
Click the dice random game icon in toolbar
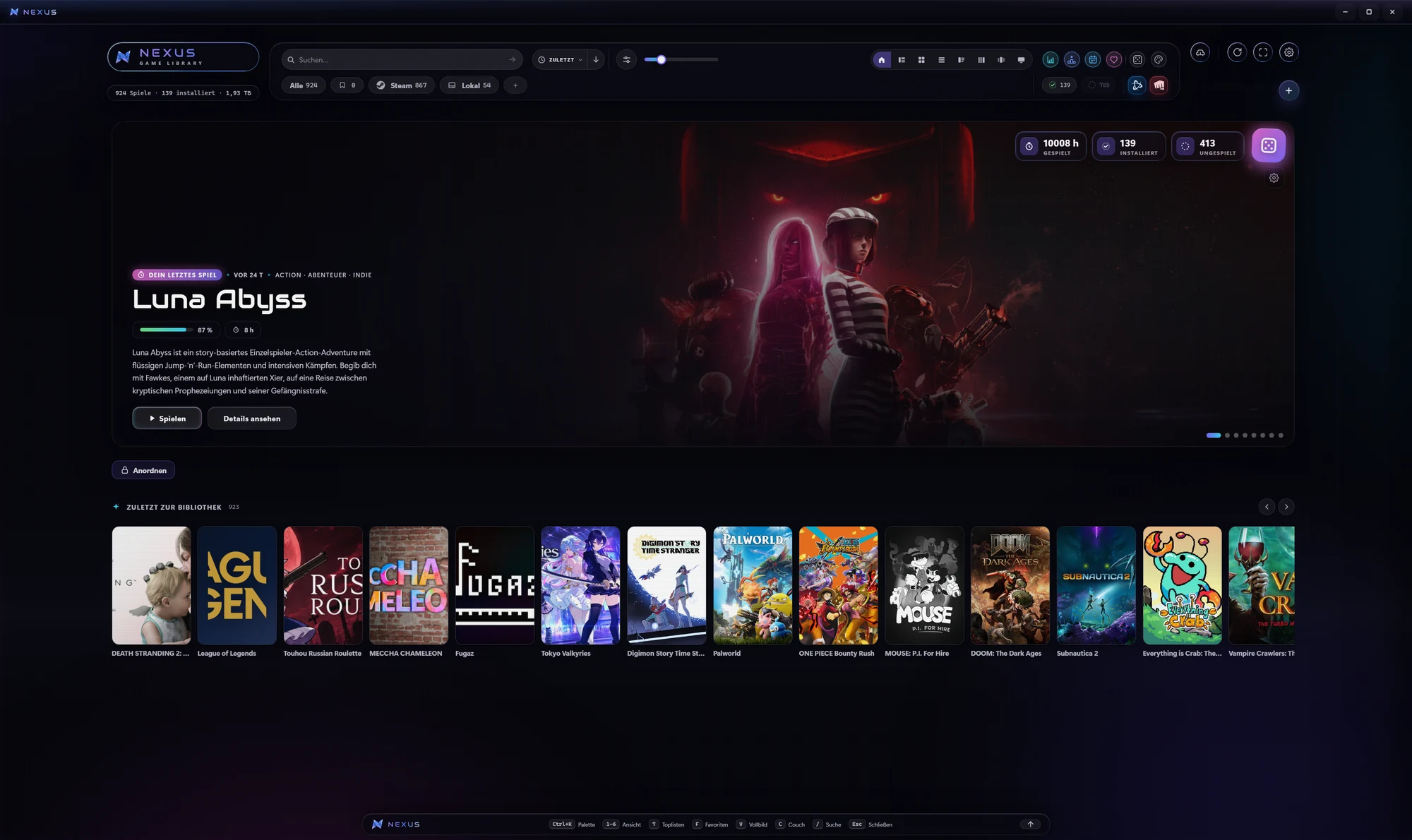[1137, 60]
